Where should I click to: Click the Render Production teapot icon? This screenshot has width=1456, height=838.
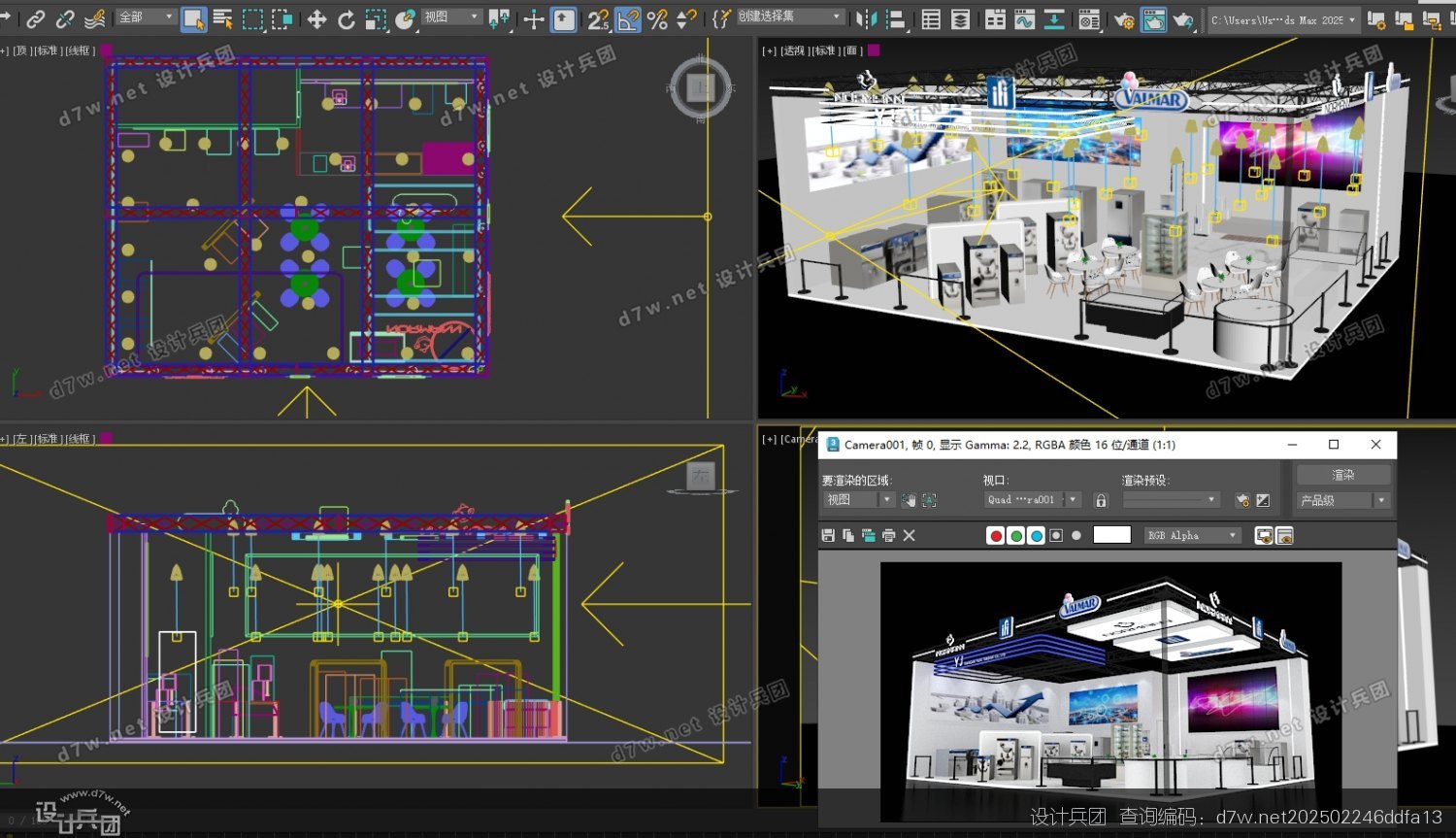tap(1183, 18)
